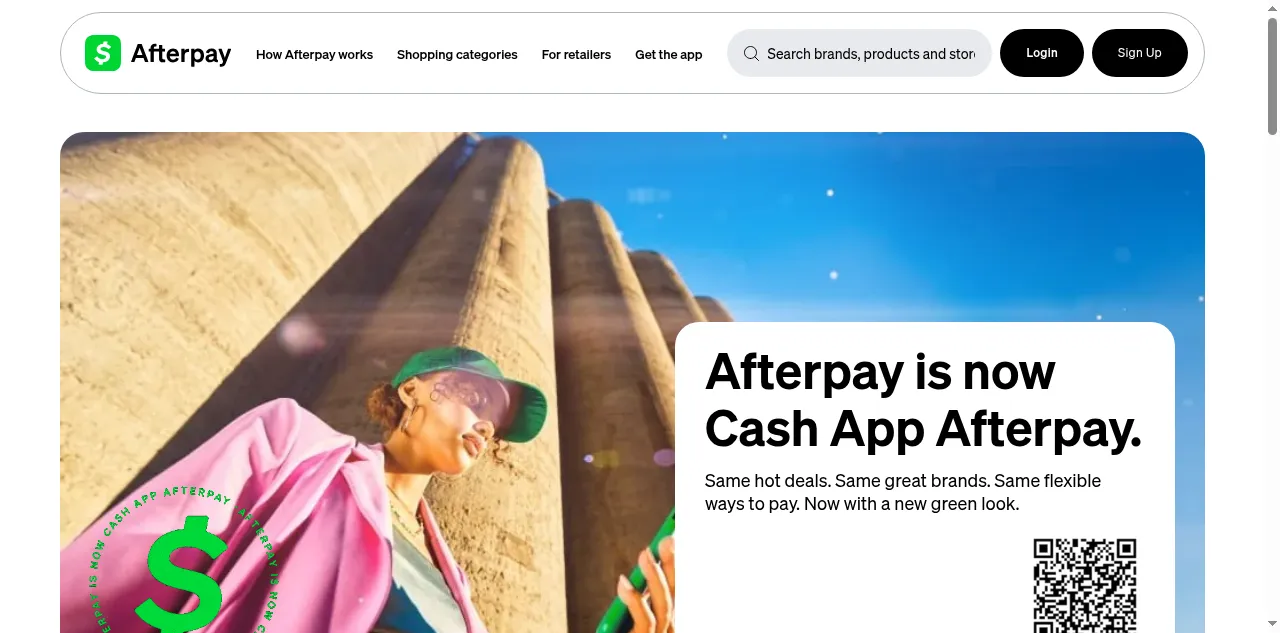This screenshot has height=633, width=1280.
Task: Click the Afterpay is now Cash App Afterpay headline
Action: [x=923, y=400]
